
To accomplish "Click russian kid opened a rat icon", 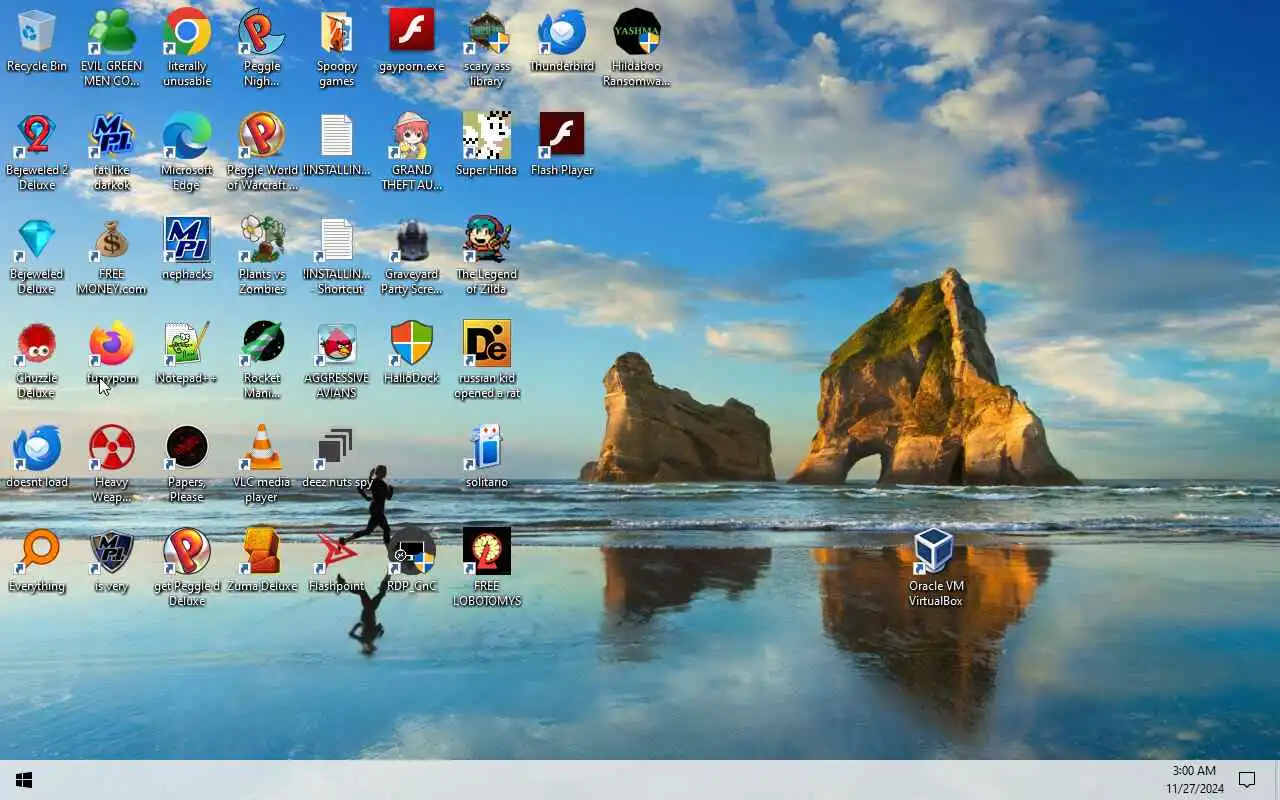I will (x=487, y=344).
